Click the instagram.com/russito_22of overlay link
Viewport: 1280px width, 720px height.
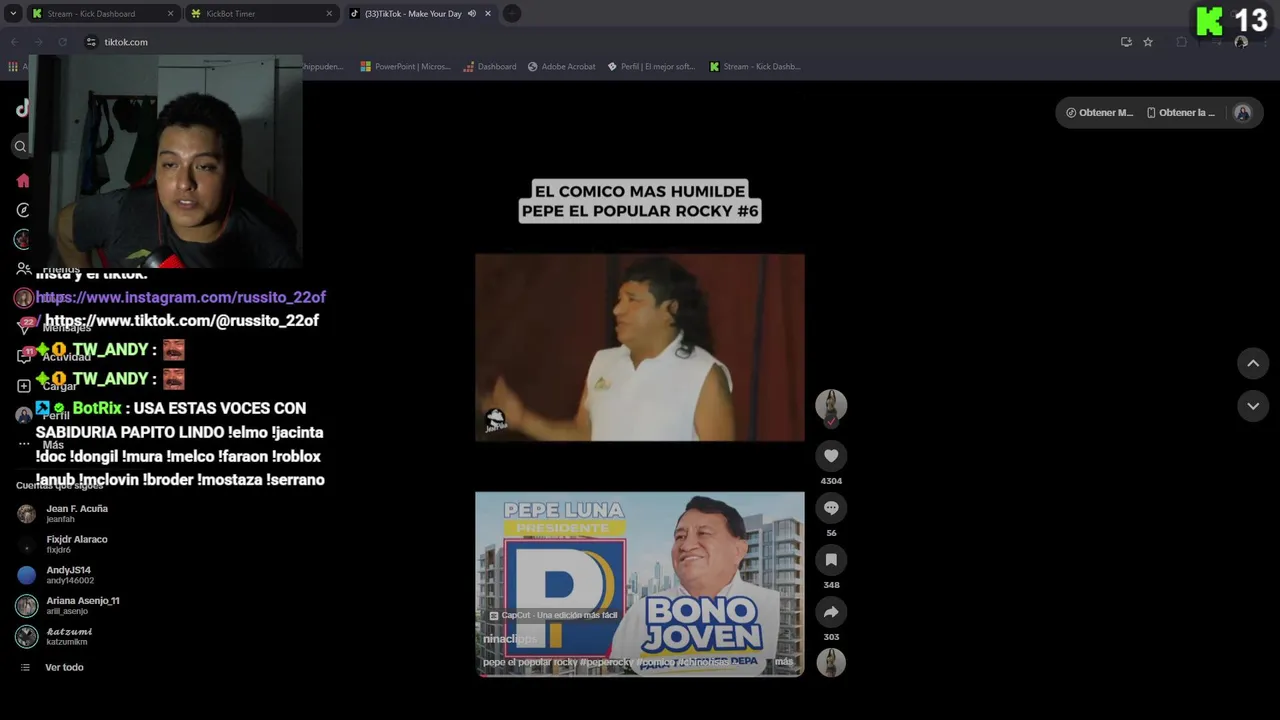point(181,297)
